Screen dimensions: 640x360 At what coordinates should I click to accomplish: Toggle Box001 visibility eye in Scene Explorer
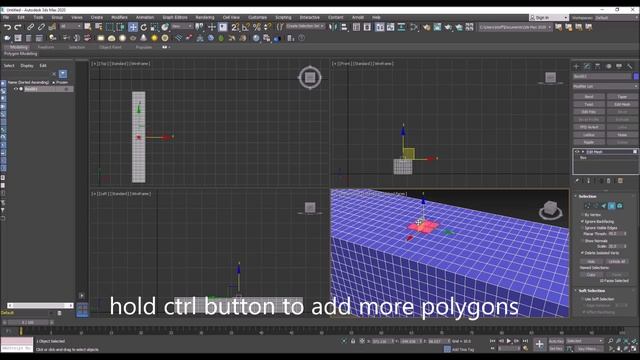point(16,89)
